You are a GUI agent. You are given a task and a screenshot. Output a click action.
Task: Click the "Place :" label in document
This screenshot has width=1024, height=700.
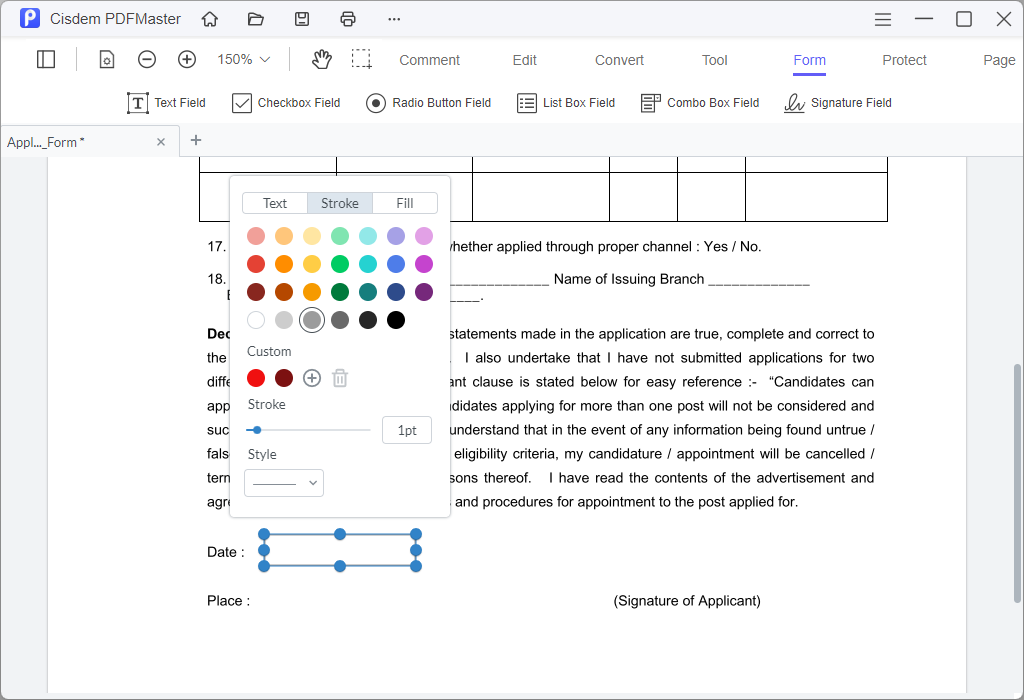229,601
